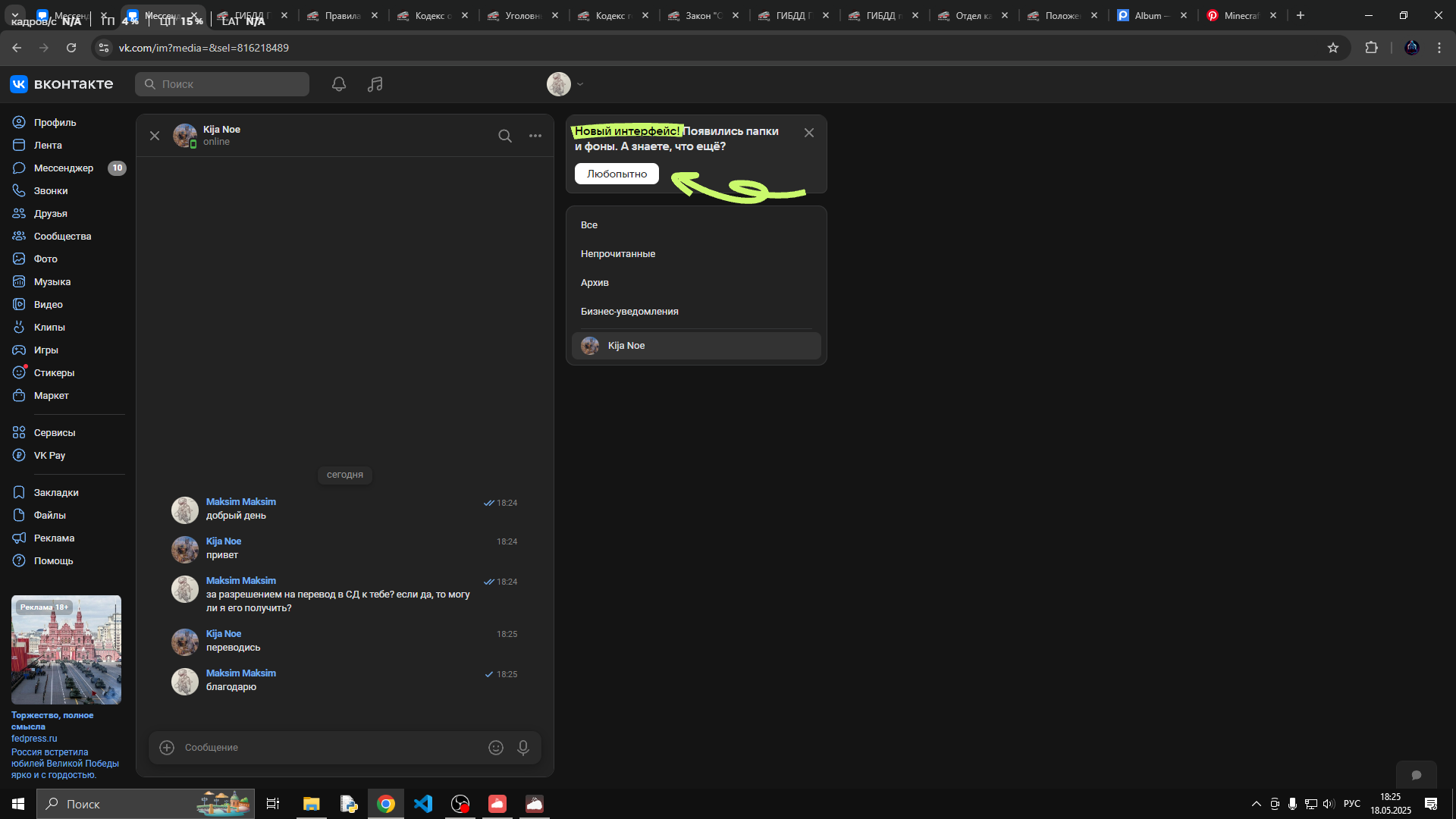Click the VK Pay sidebar icon

(x=19, y=455)
